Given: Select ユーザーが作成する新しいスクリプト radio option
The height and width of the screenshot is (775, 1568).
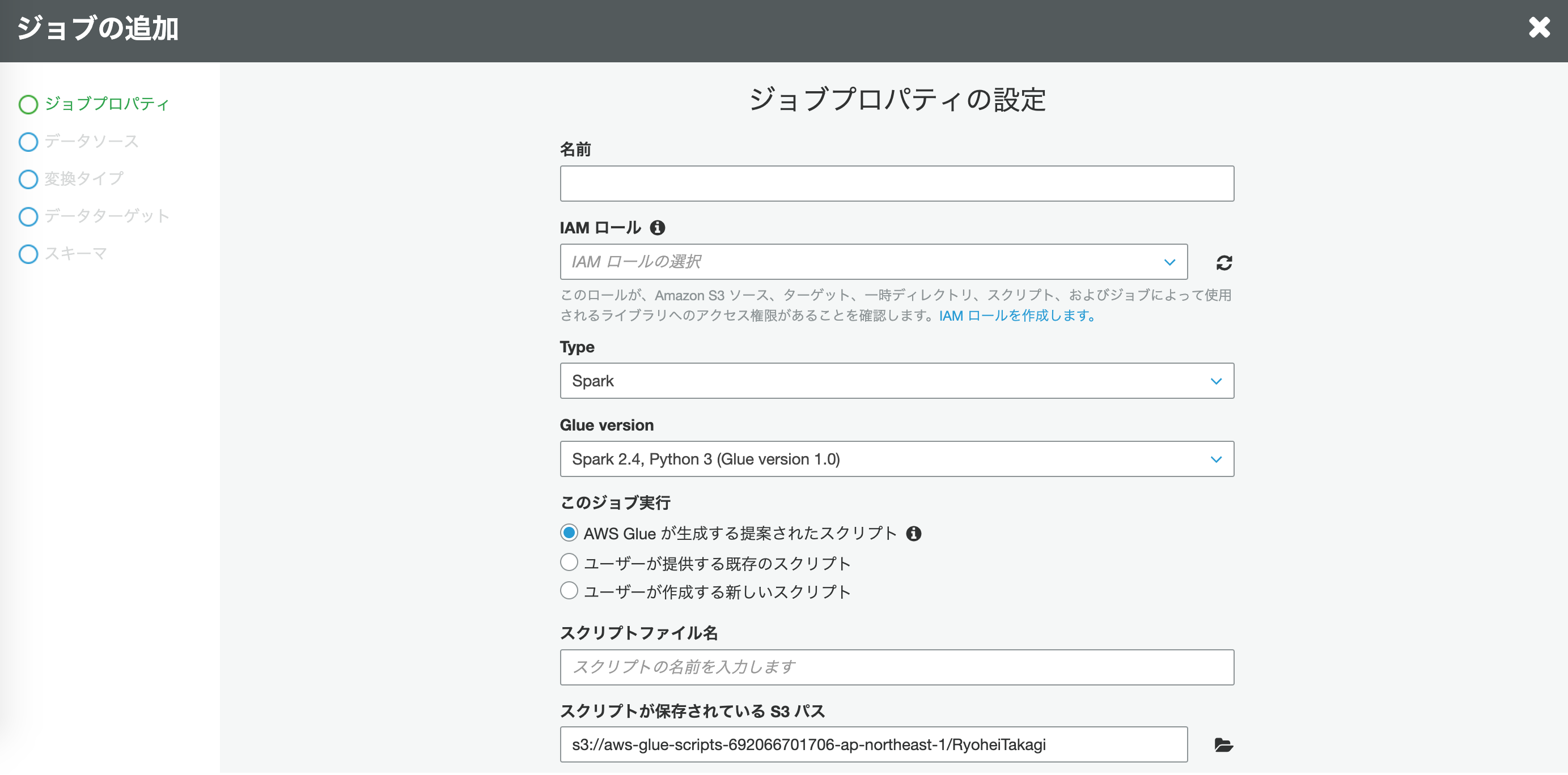Looking at the screenshot, I should (569, 591).
